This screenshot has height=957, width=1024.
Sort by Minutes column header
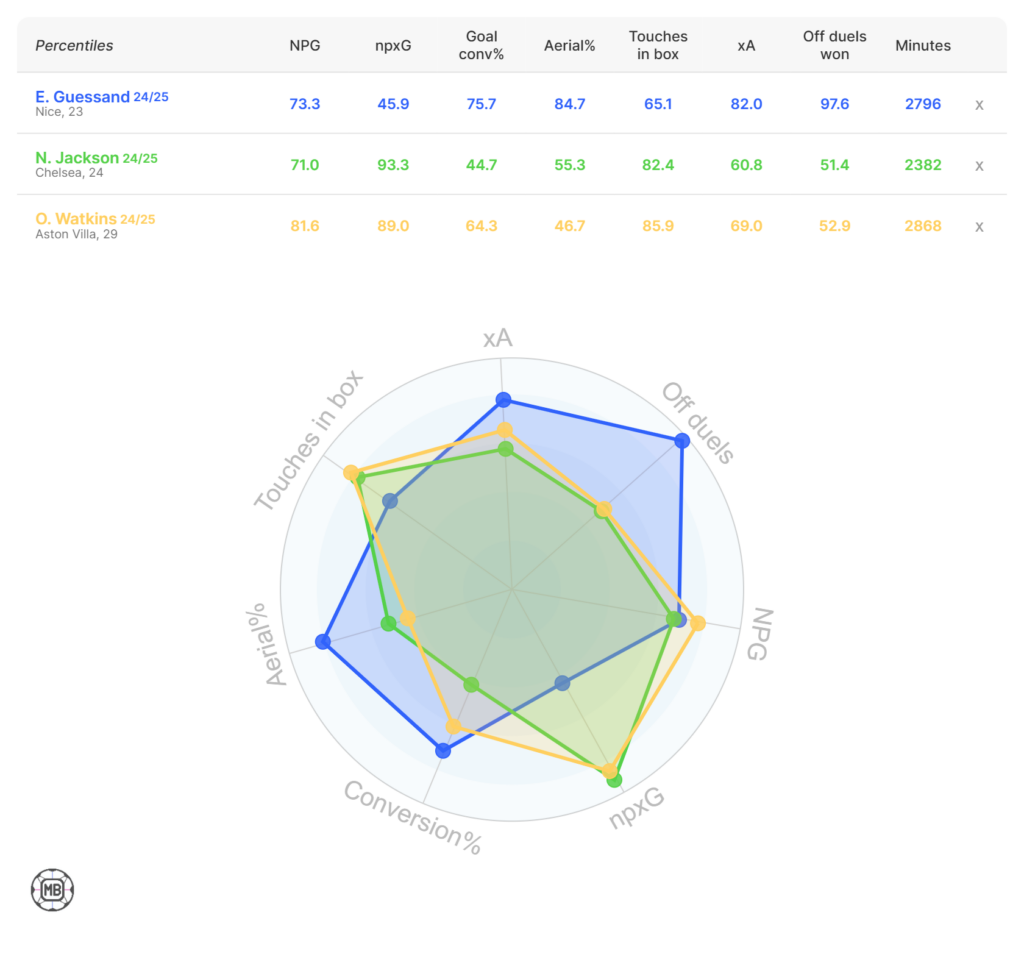pos(922,45)
